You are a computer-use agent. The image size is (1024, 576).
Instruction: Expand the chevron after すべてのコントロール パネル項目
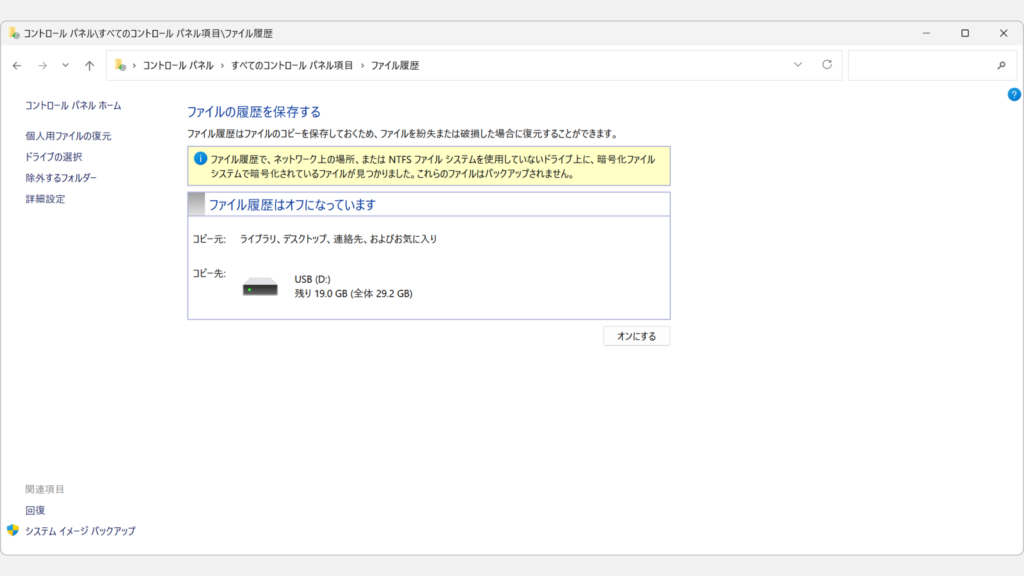362,65
